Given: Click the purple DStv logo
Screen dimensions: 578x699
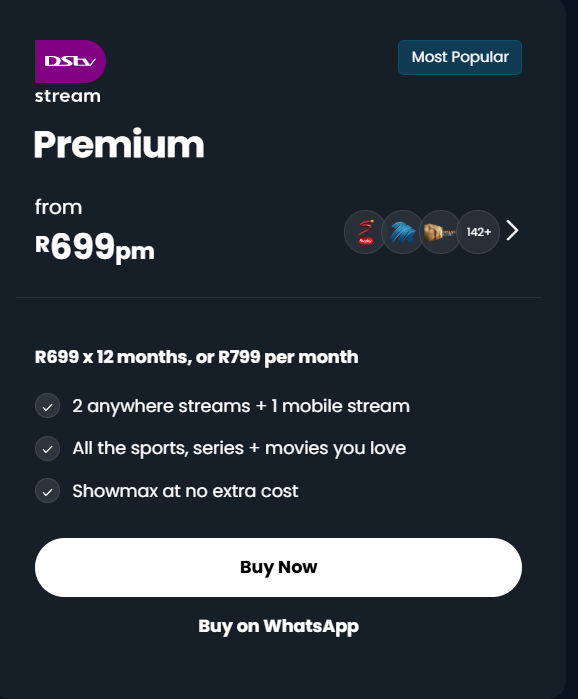Looking at the screenshot, I should [70, 62].
